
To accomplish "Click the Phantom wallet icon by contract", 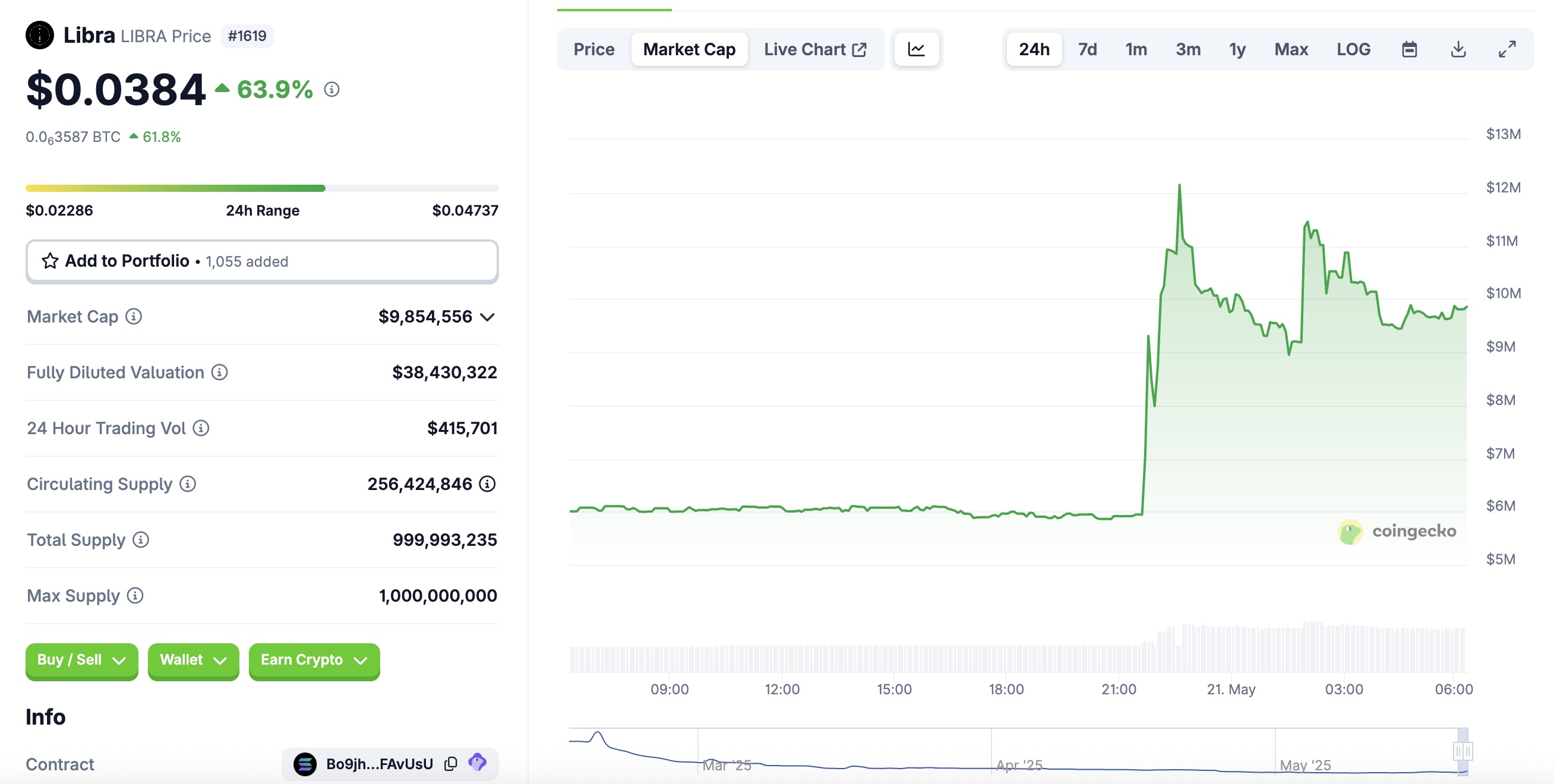I will (477, 762).
